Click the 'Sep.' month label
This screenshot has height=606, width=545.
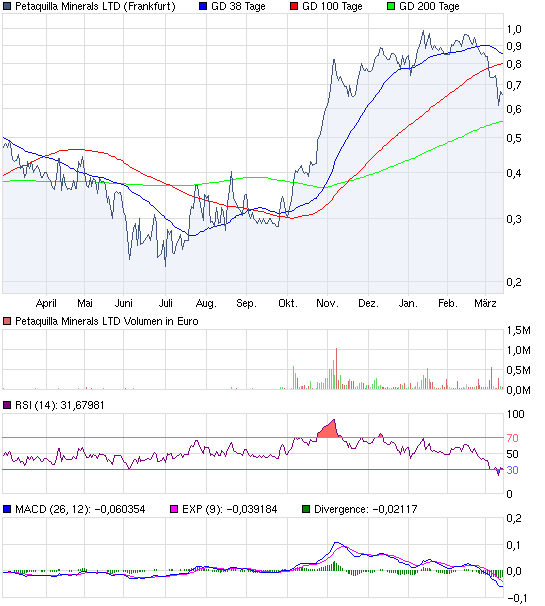[x=246, y=303]
